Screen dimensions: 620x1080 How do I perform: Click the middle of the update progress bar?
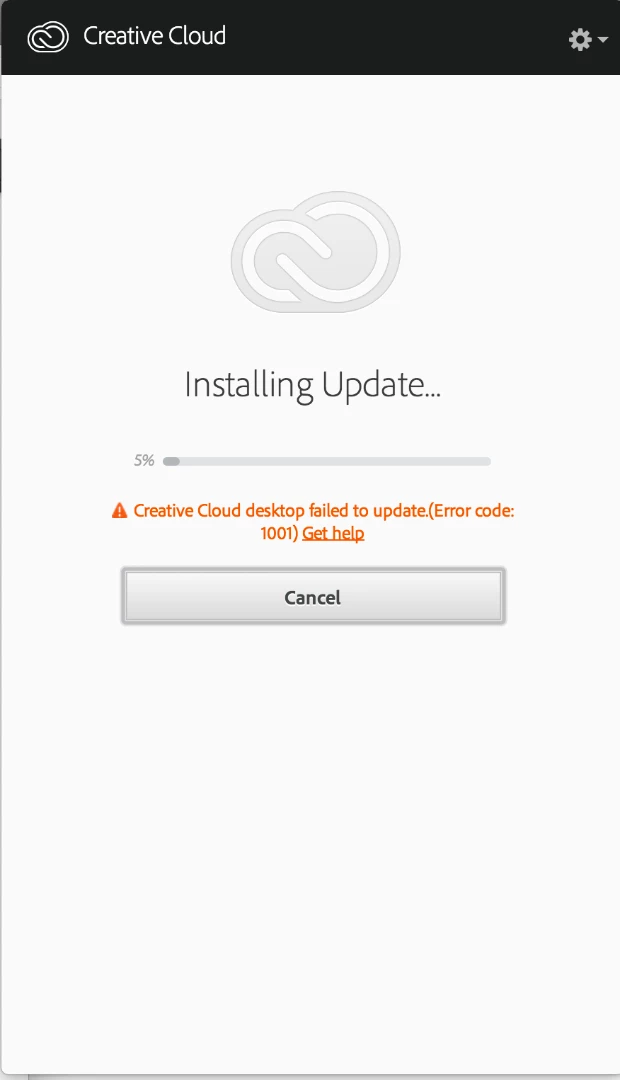(x=327, y=461)
